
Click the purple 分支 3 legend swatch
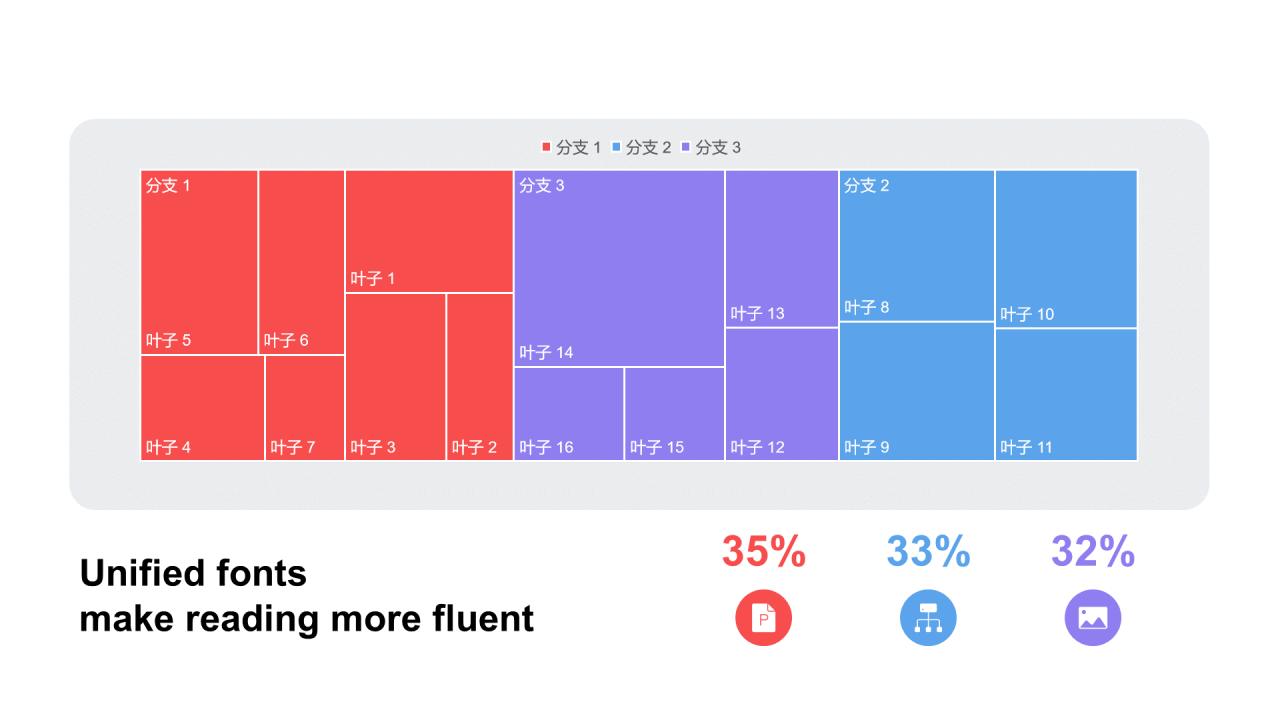click(x=685, y=148)
